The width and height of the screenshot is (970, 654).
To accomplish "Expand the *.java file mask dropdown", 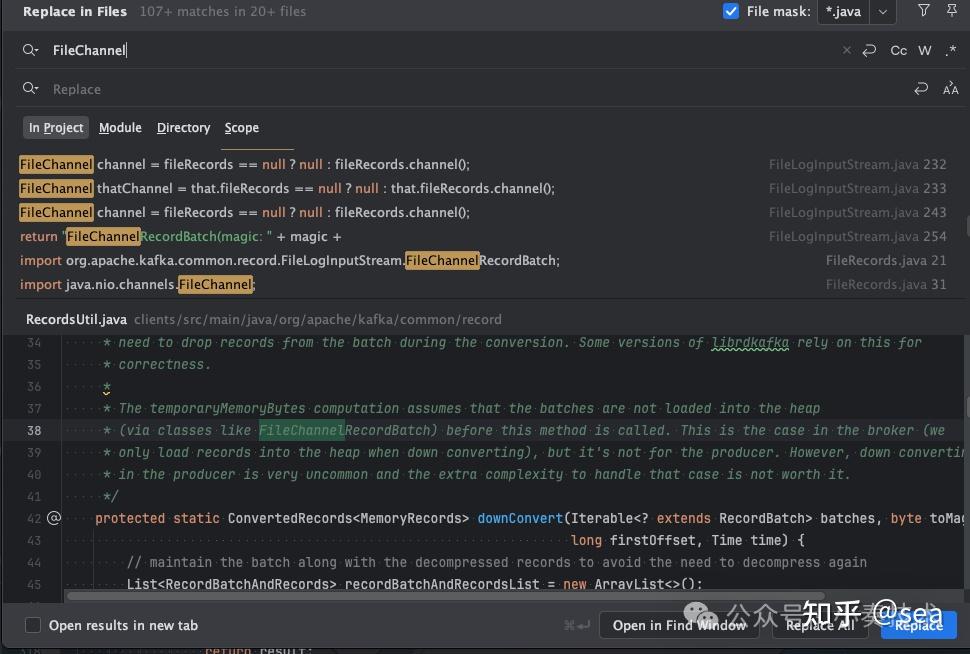I will [882, 12].
